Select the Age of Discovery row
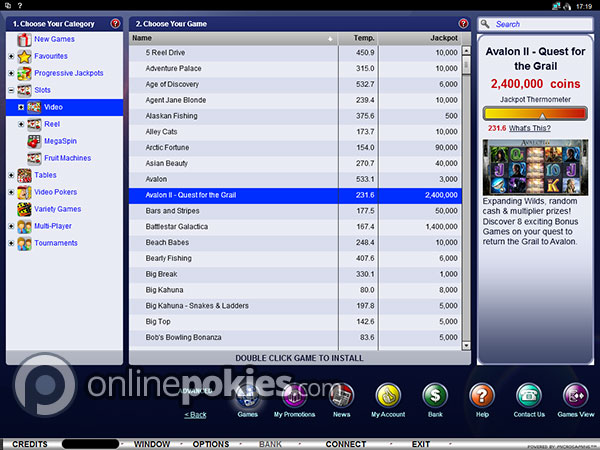Image resolution: width=600 pixels, height=450 pixels. point(295,85)
